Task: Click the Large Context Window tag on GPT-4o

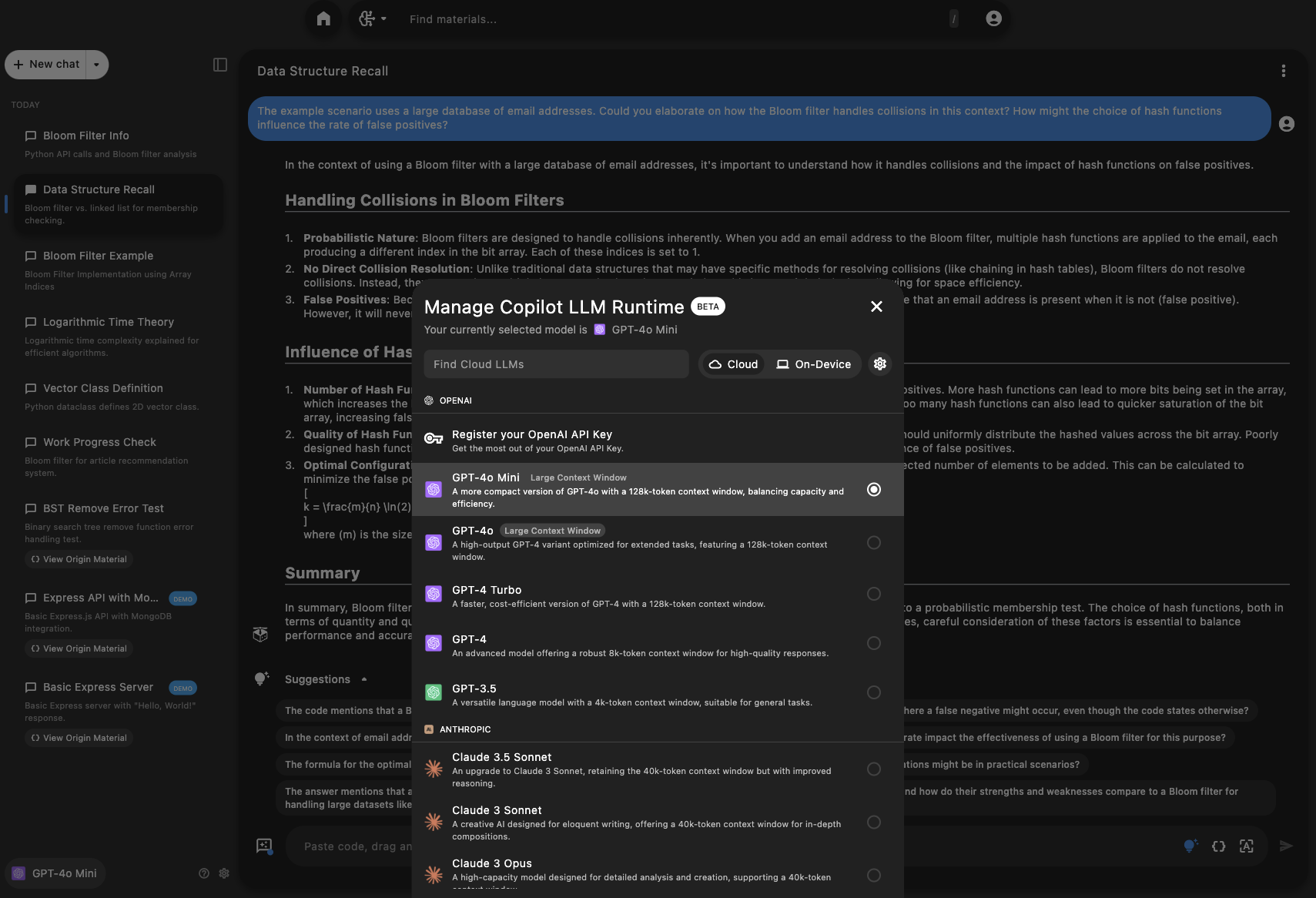Action: point(553,531)
